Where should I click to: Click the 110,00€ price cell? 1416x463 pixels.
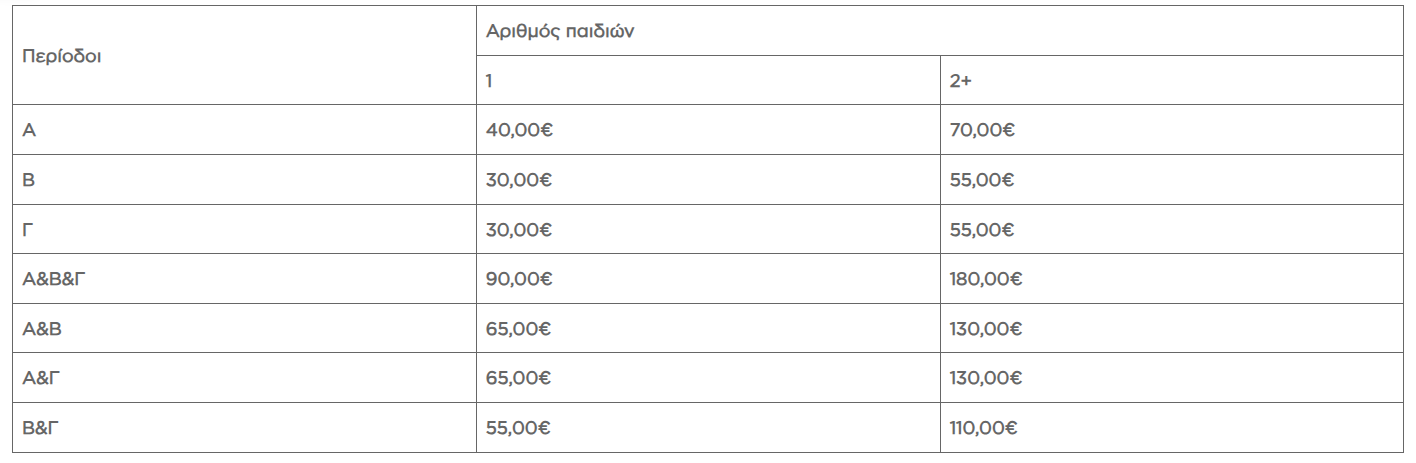point(984,428)
